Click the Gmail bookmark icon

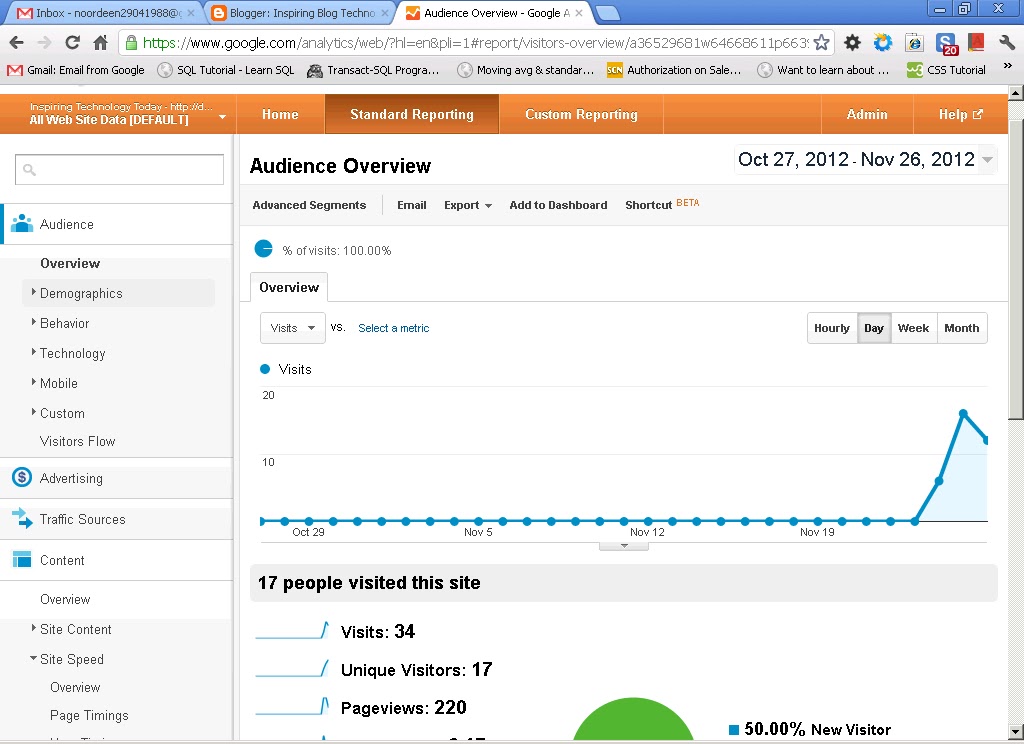click(15, 70)
